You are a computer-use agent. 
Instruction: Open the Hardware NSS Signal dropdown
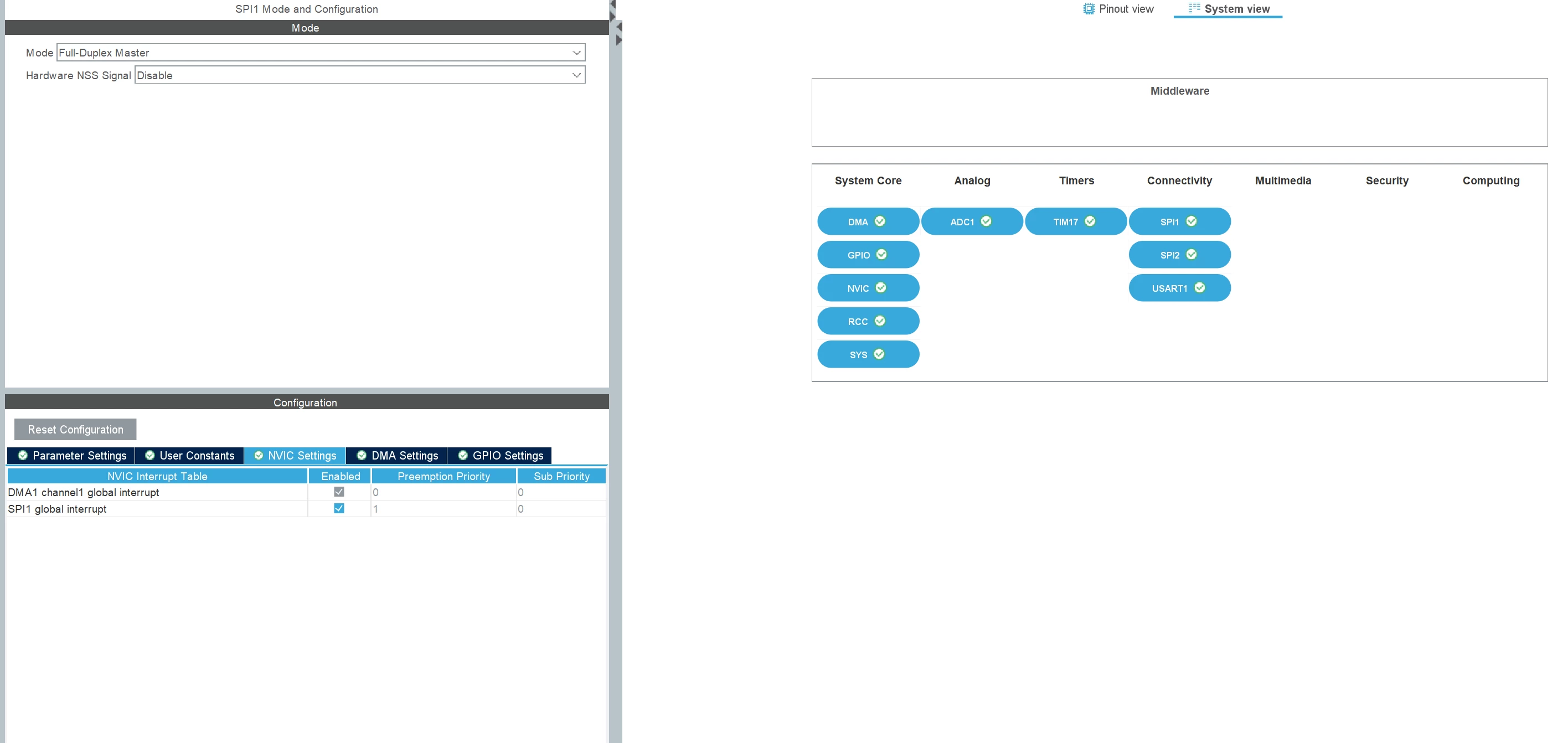(x=360, y=75)
